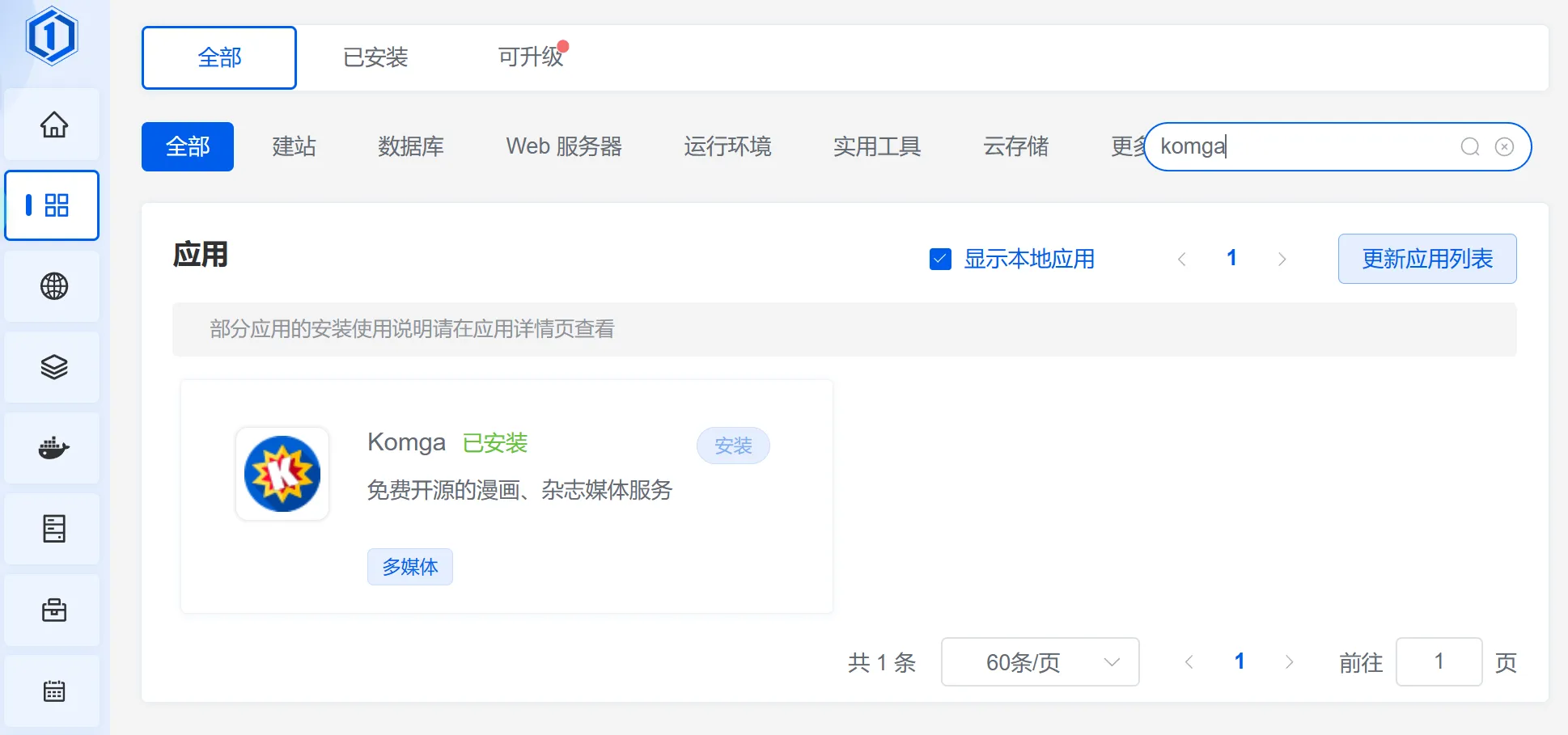This screenshot has height=735, width=1568.
Task: Uncheck the 显示本地应用 checkbox
Action: pos(940,259)
